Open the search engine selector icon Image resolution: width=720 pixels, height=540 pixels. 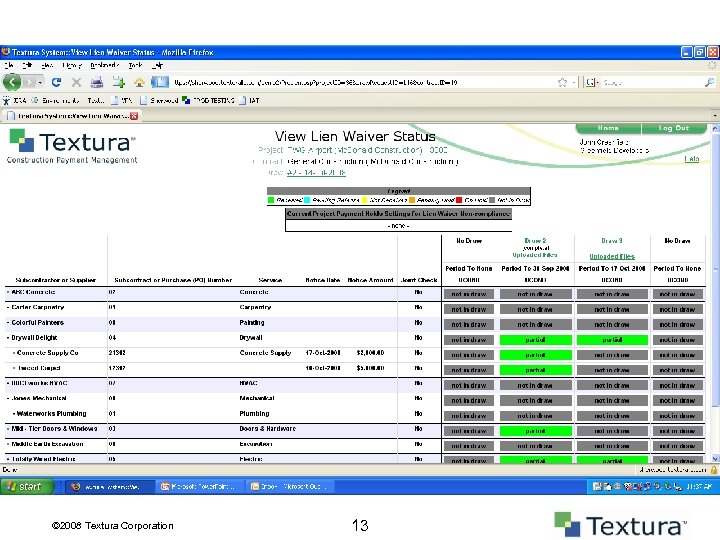coord(591,82)
